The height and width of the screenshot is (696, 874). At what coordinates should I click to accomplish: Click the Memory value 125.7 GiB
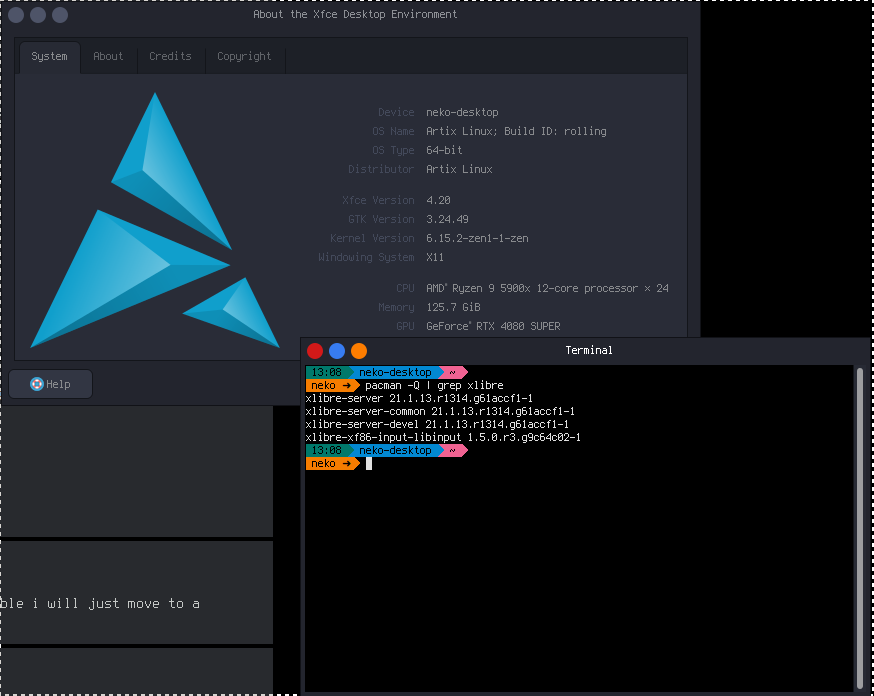[453, 308]
